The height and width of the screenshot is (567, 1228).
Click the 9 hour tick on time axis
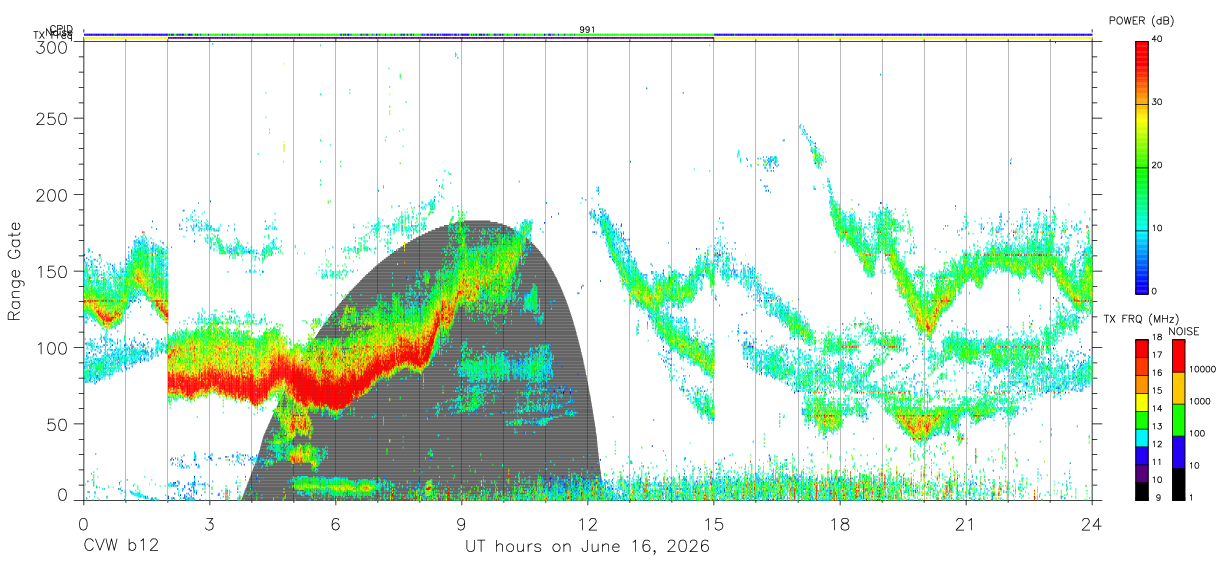(461, 524)
